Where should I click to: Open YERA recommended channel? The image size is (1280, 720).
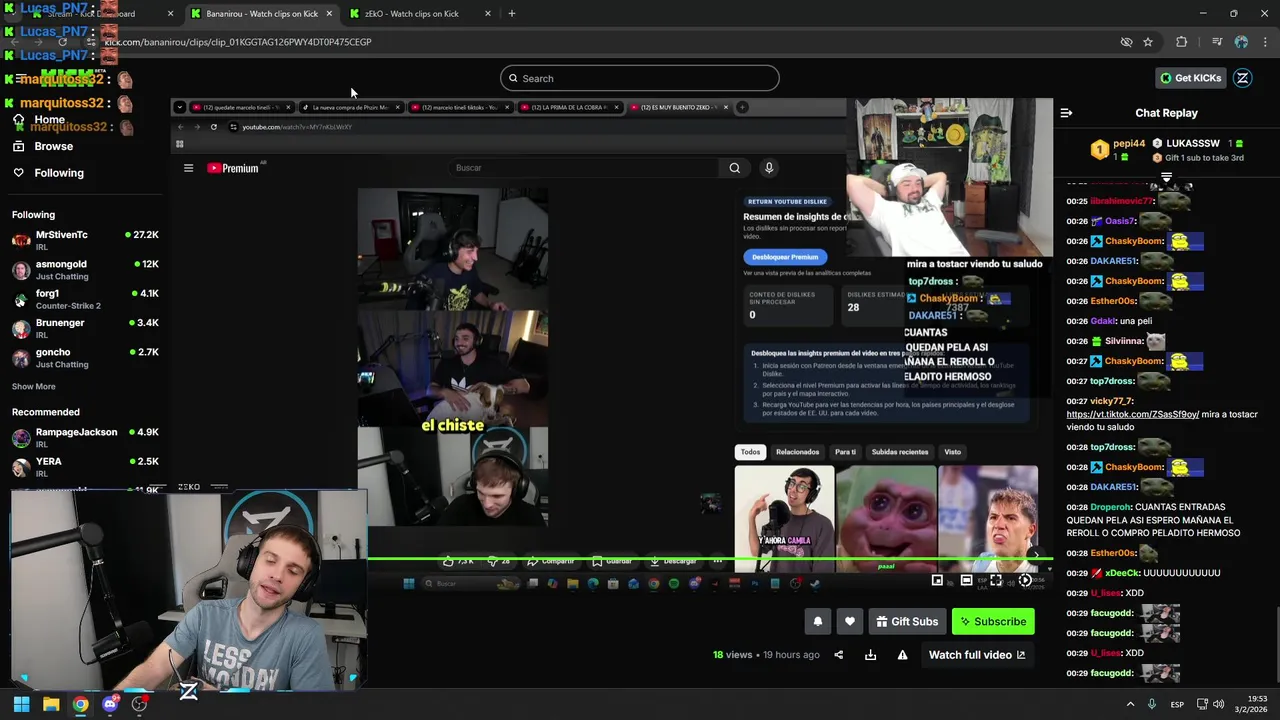[x=85, y=467]
